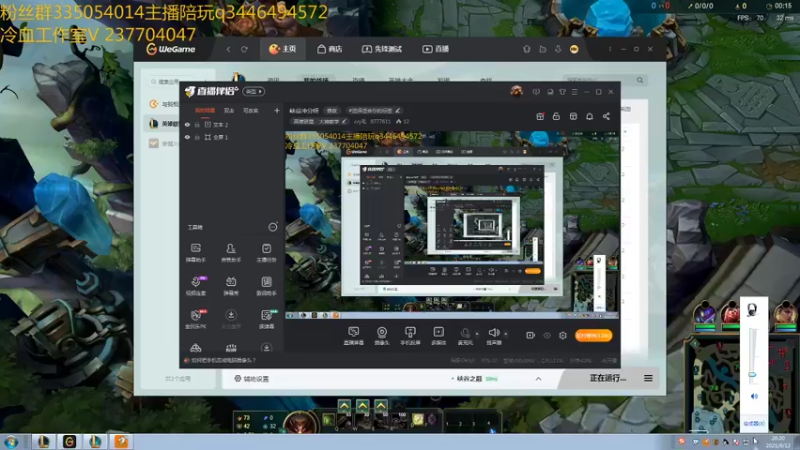Add the 直播弹幕 source from bottom bar
The height and width of the screenshot is (450, 800).
(x=353, y=336)
